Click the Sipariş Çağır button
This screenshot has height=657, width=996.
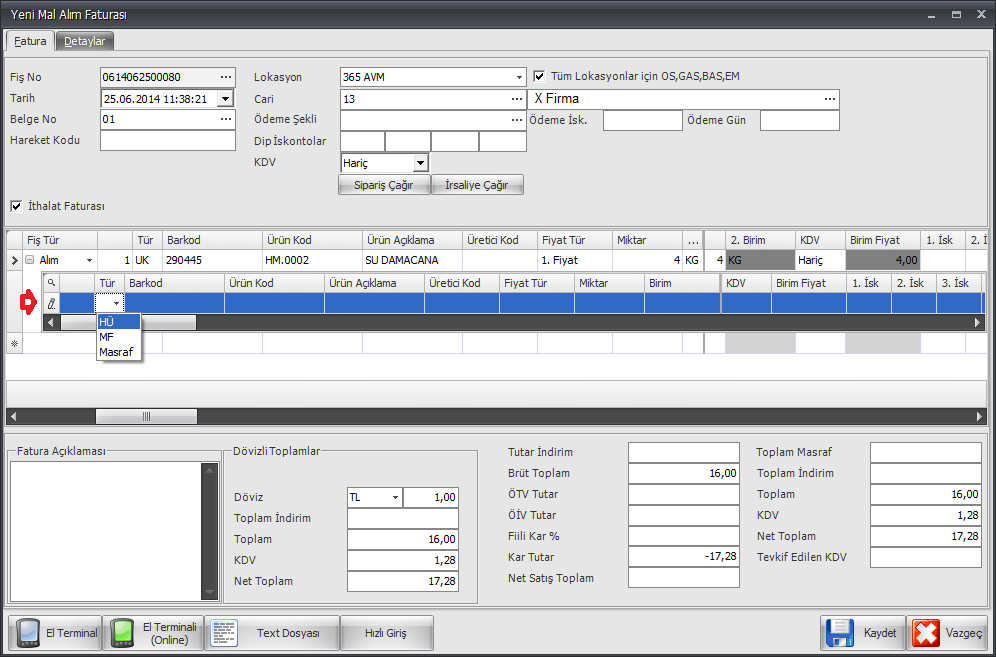[384, 185]
